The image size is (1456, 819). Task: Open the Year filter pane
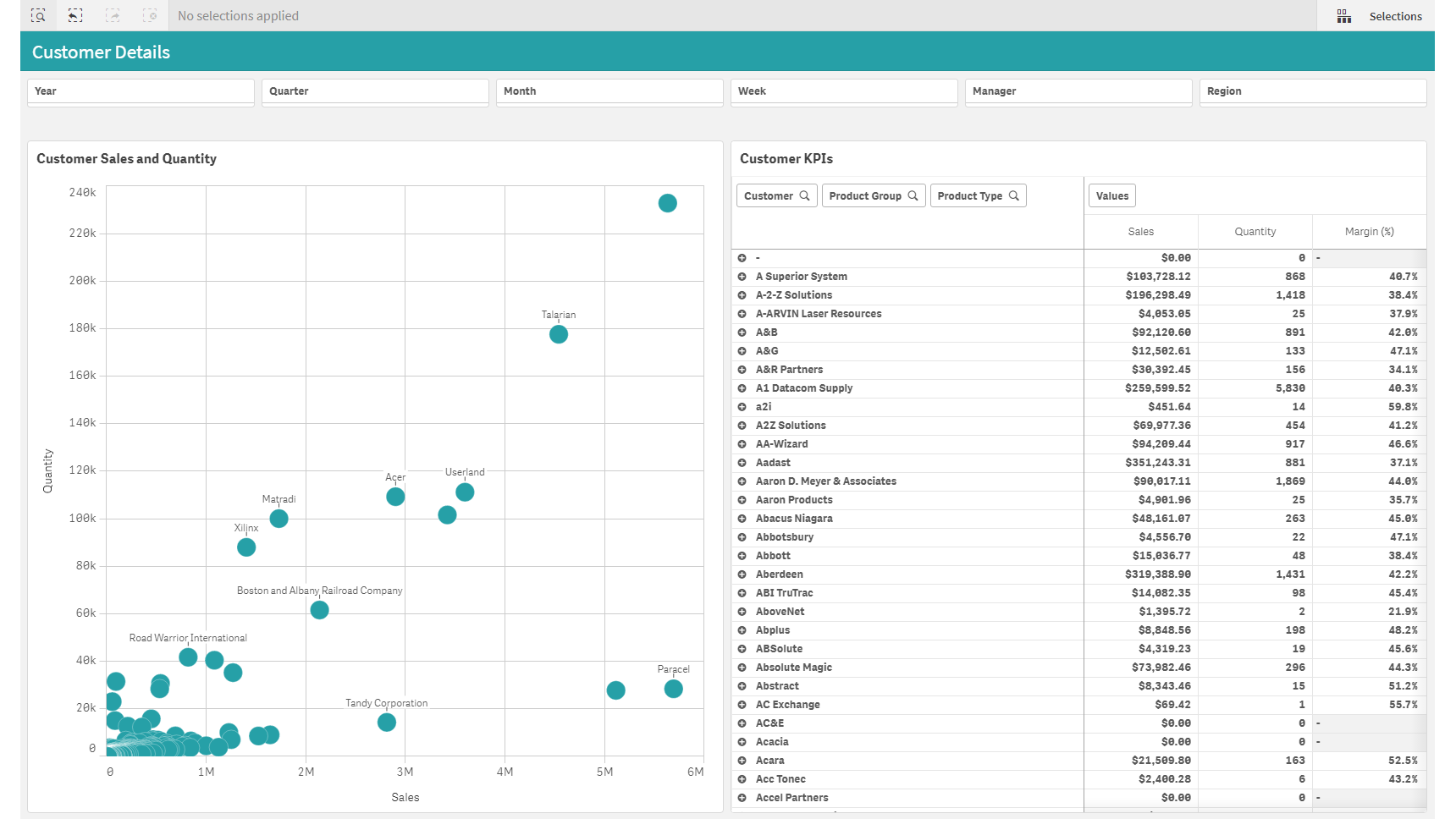click(141, 91)
